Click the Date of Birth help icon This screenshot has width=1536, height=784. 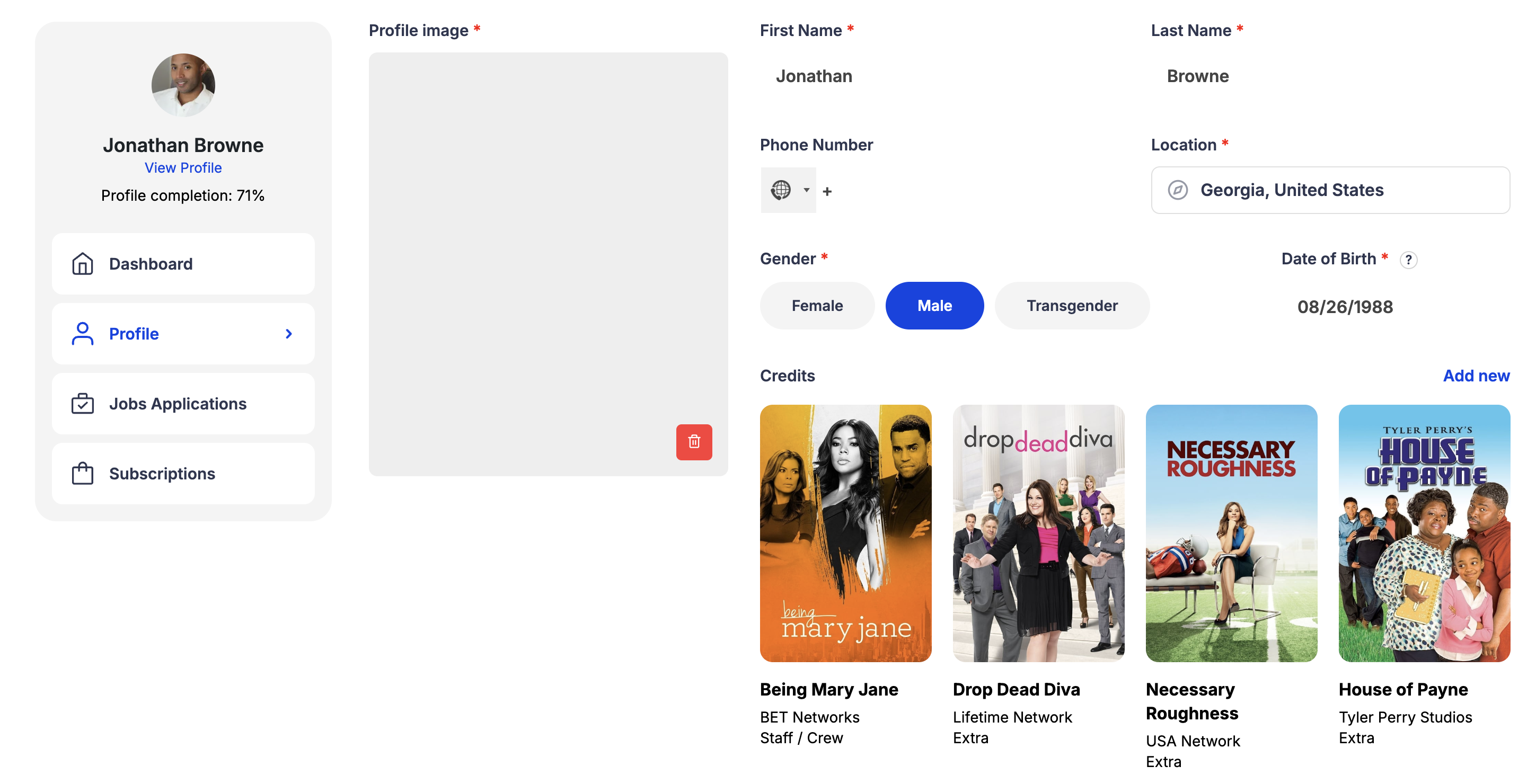(x=1408, y=260)
